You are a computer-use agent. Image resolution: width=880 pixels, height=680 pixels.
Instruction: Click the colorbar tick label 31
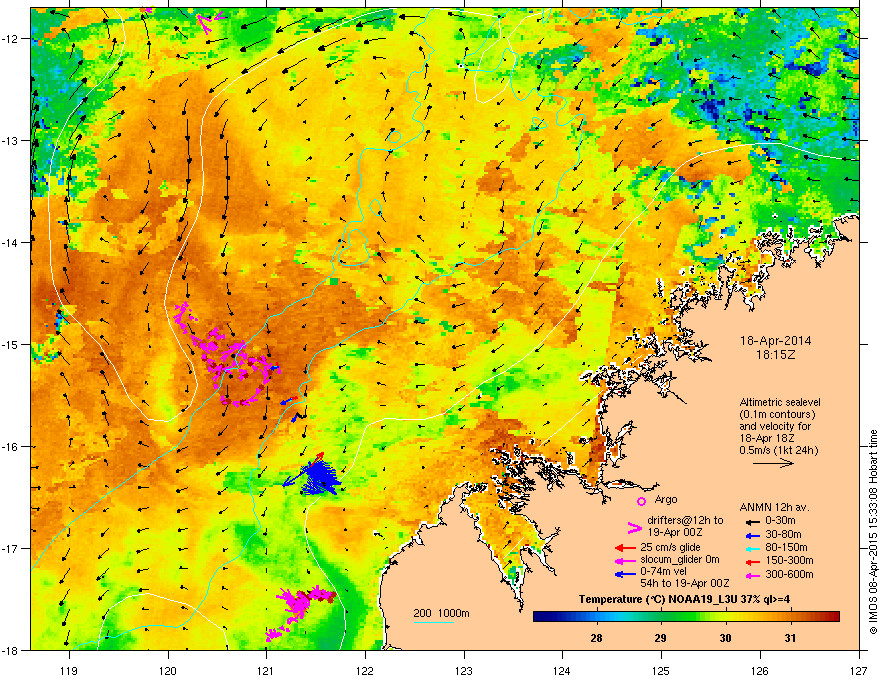[790, 638]
